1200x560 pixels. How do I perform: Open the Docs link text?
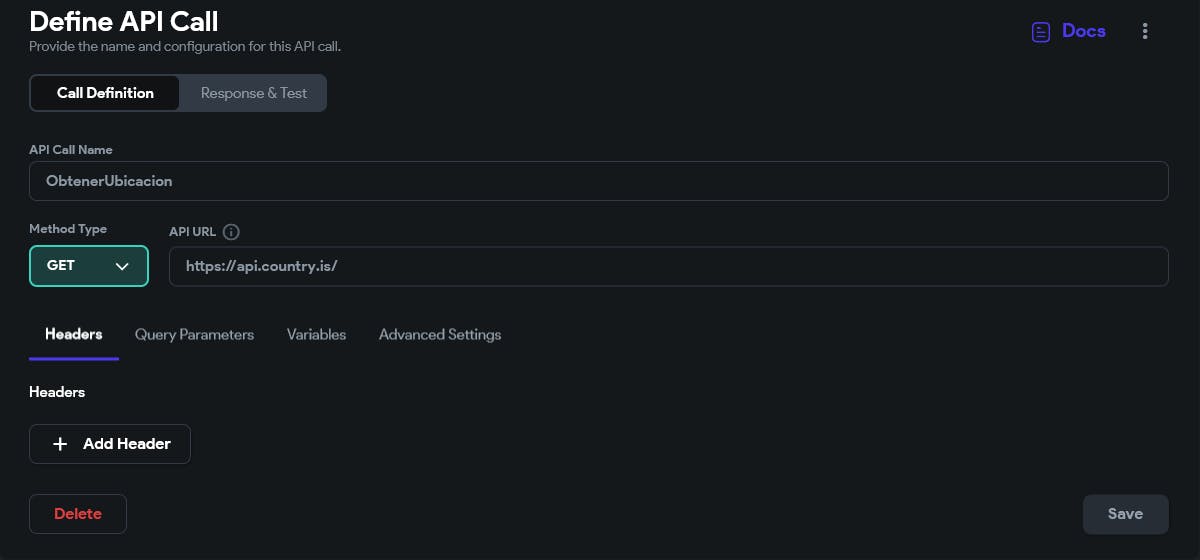[1084, 31]
